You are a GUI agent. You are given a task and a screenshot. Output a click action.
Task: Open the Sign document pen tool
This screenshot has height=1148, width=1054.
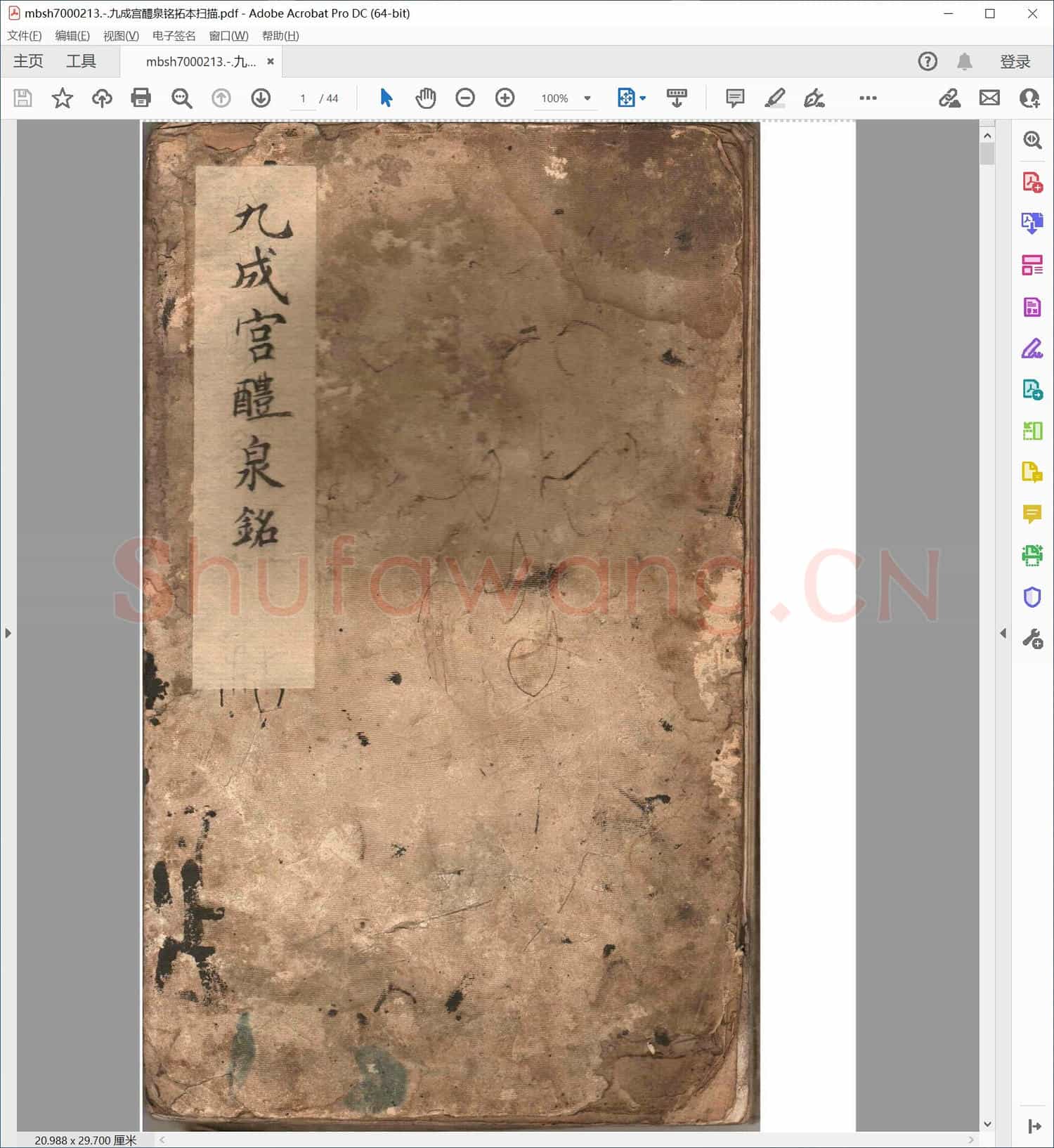click(x=814, y=98)
